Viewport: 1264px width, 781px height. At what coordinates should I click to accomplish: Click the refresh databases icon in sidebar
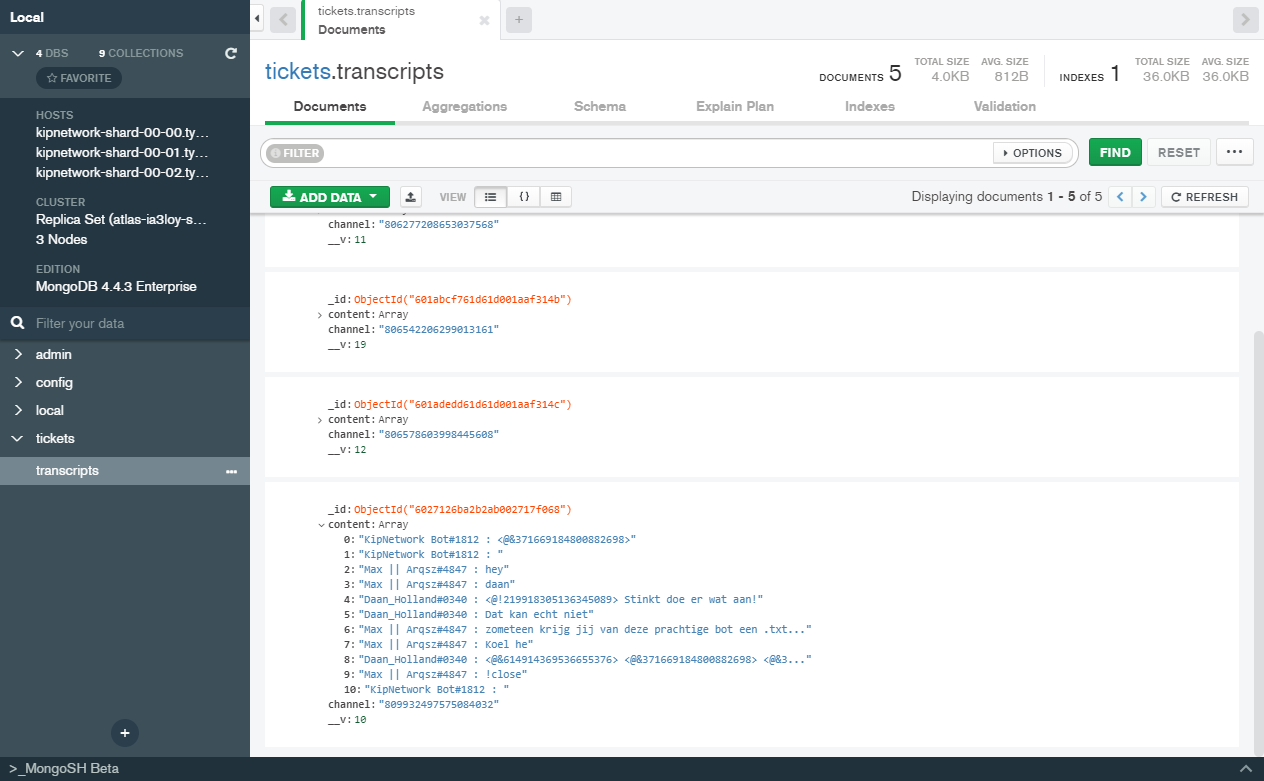(231, 53)
